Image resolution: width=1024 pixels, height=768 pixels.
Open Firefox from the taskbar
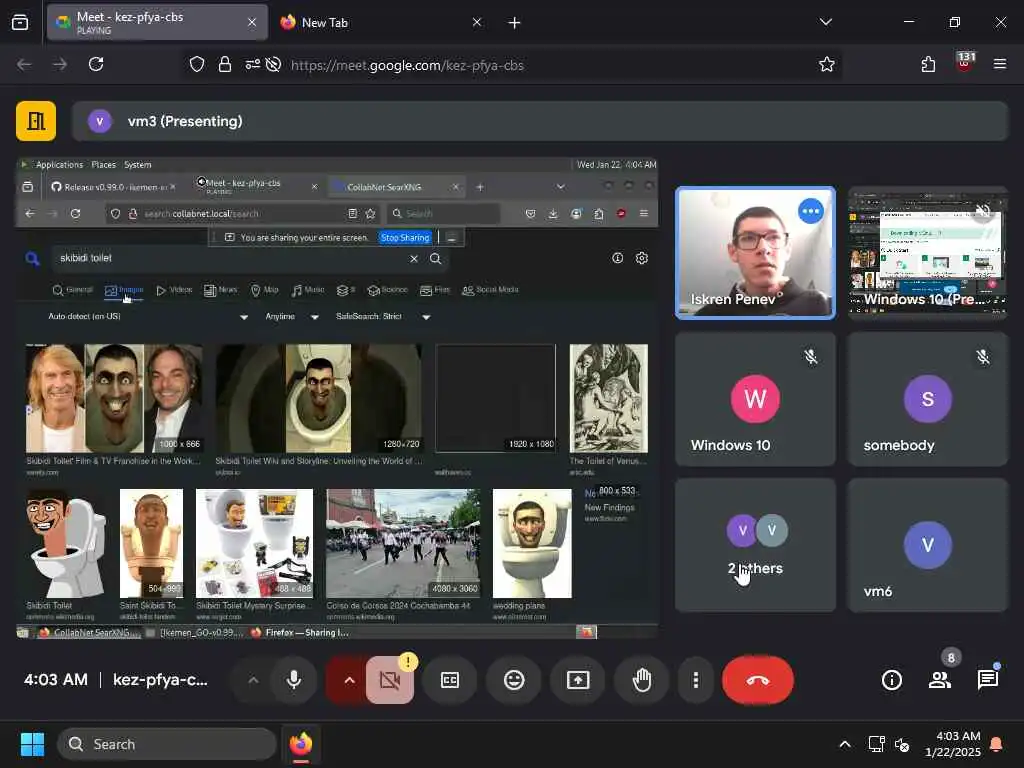(x=301, y=744)
